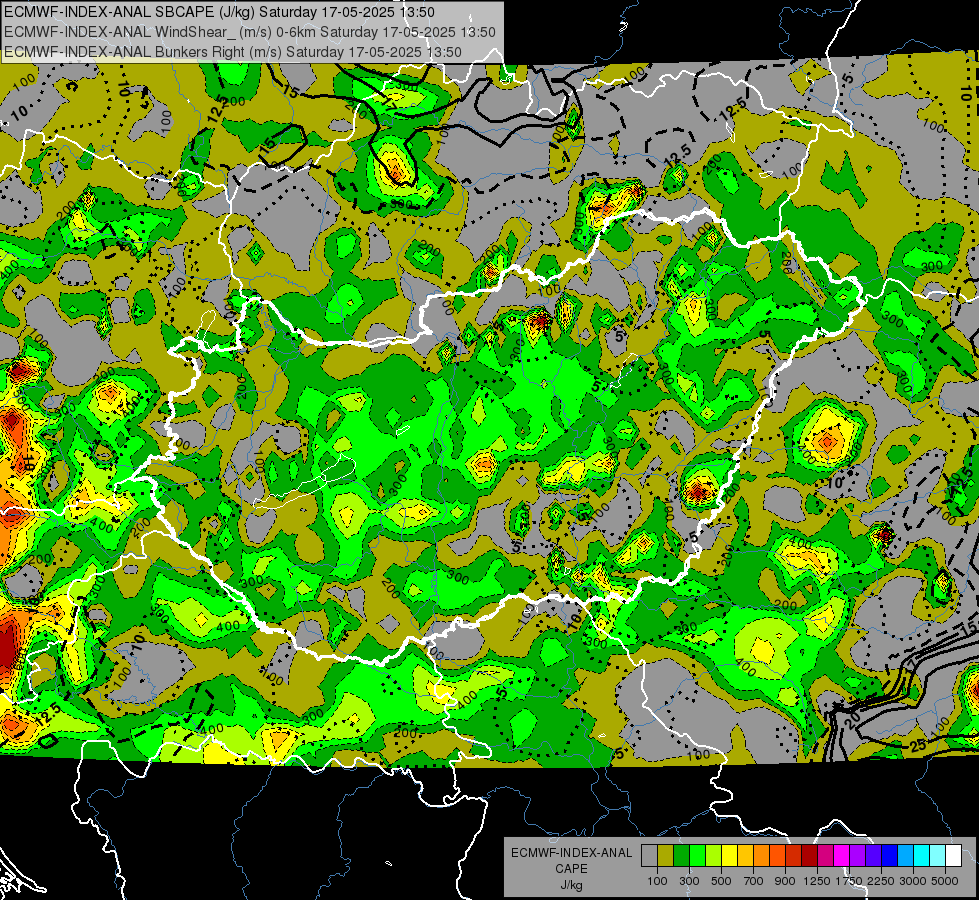Viewport: 979px width, 900px height.
Task: Click the J/kg unit in legend
Action: coord(571,885)
